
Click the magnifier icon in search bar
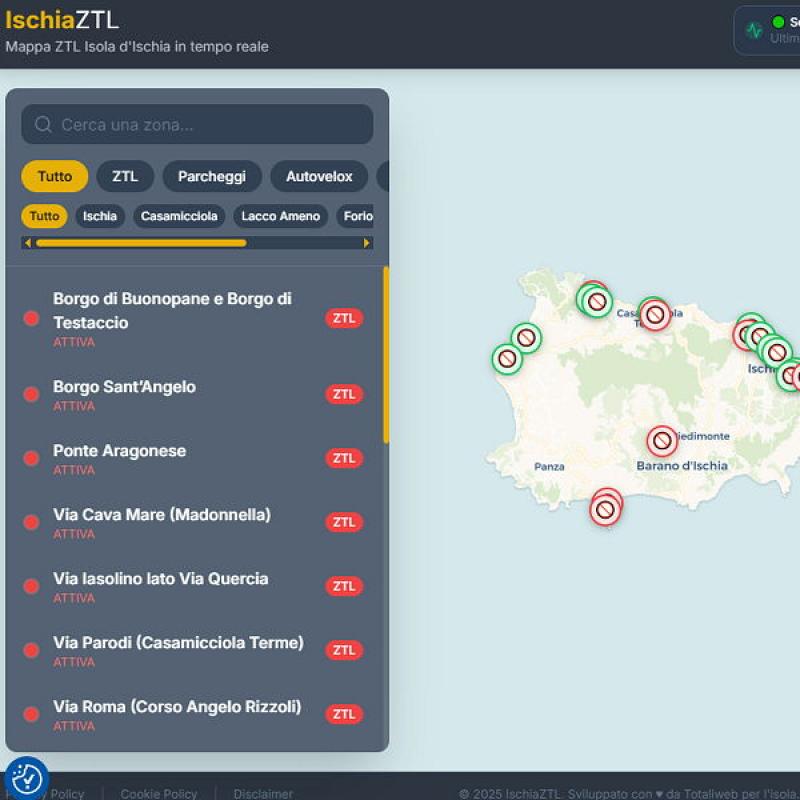point(43,125)
